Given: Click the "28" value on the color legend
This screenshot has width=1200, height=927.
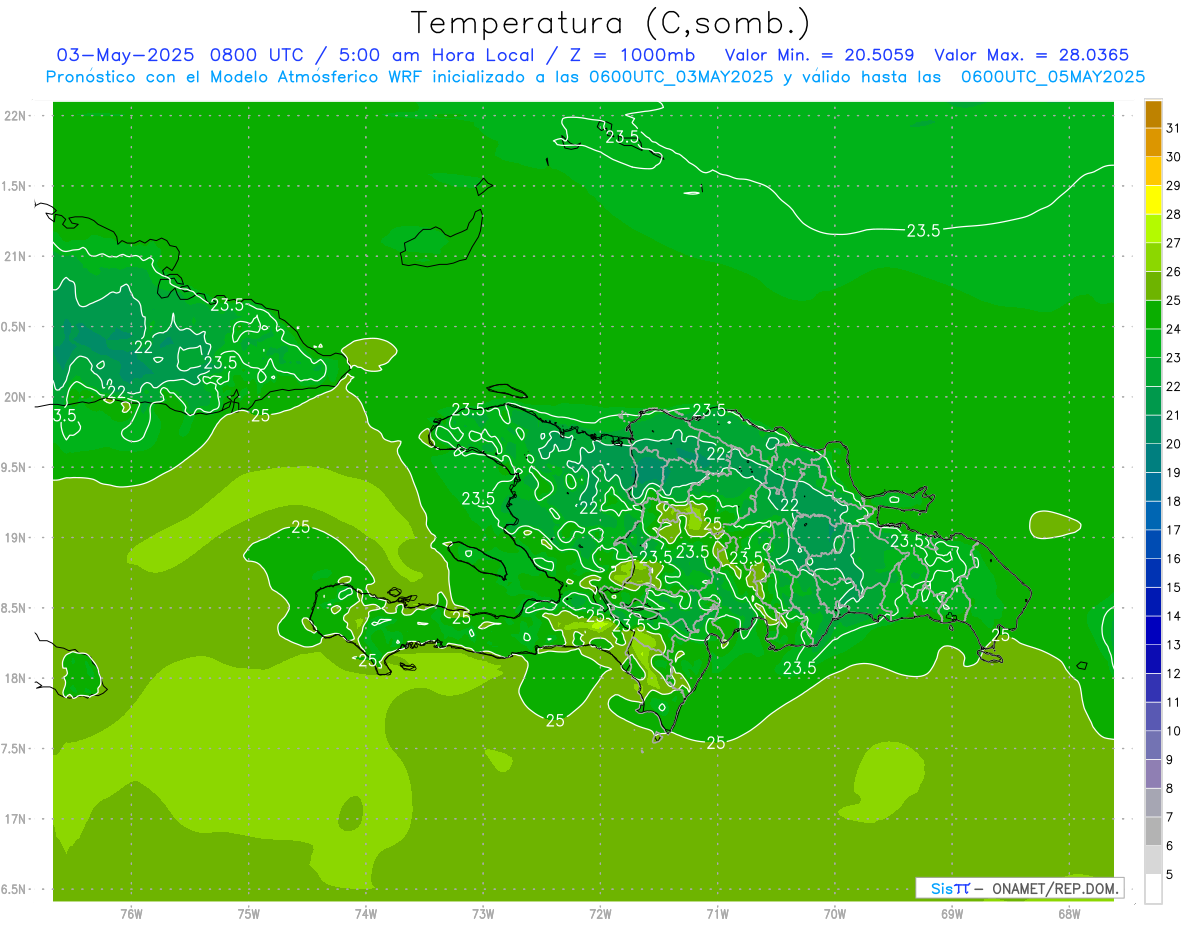Looking at the screenshot, I should point(1174,214).
